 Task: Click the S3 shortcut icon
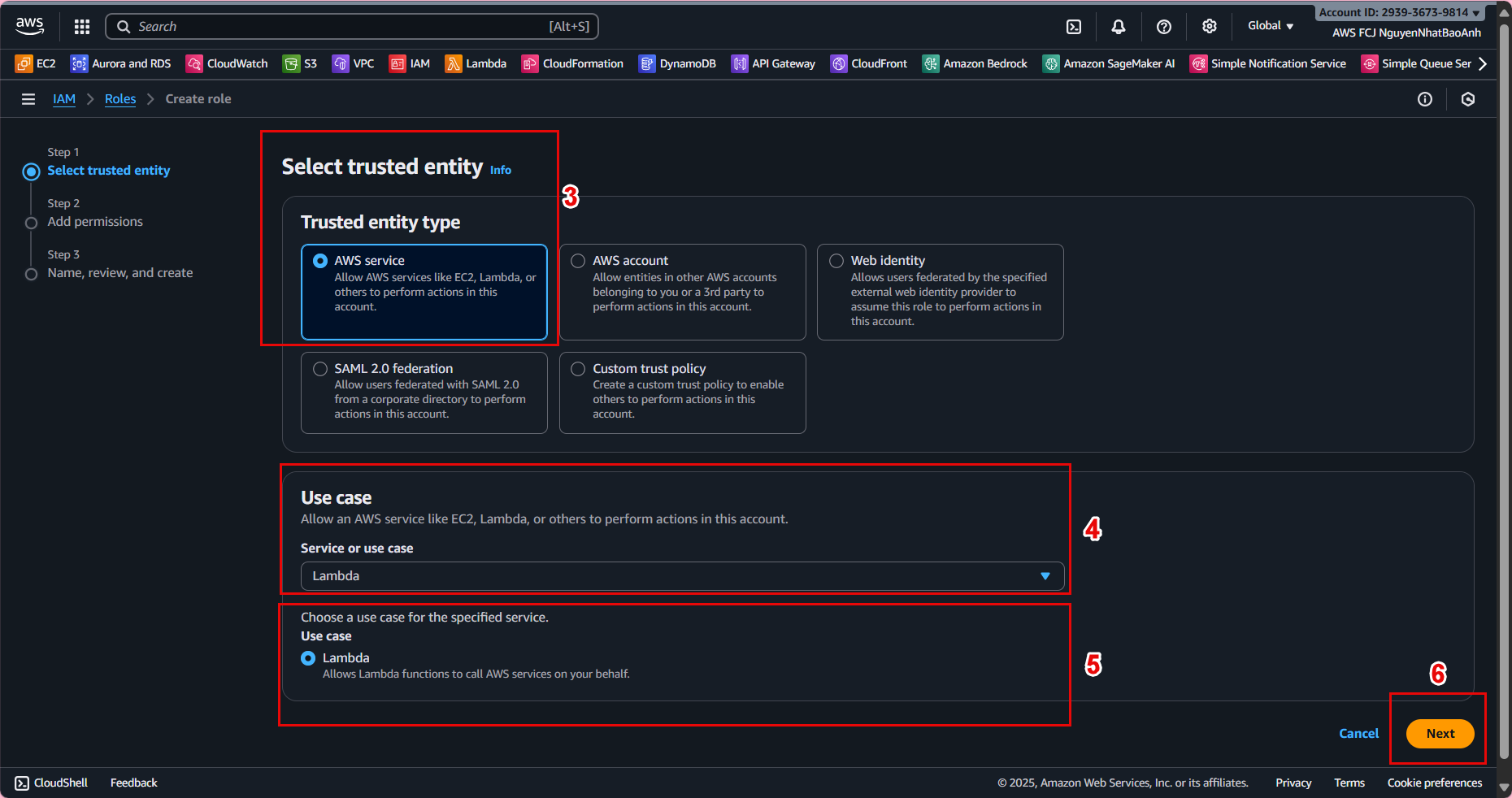click(x=291, y=63)
